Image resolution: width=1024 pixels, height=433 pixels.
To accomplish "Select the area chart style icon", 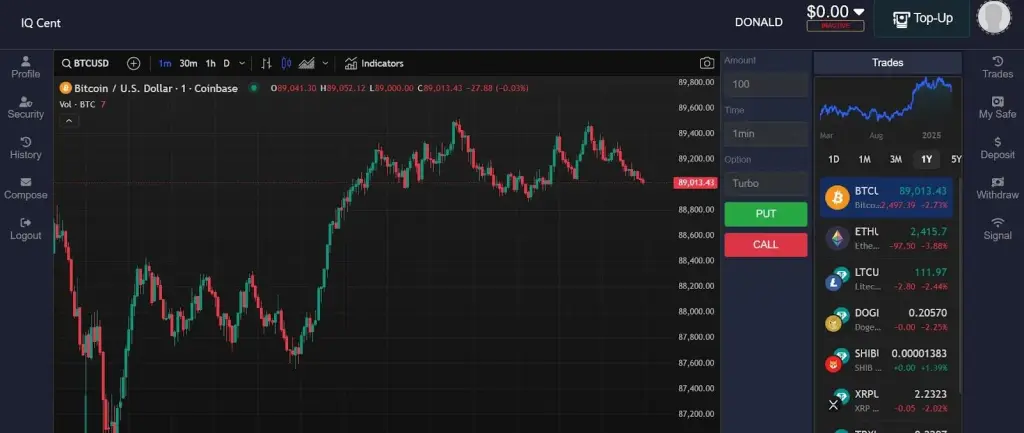I will (307, 63).
